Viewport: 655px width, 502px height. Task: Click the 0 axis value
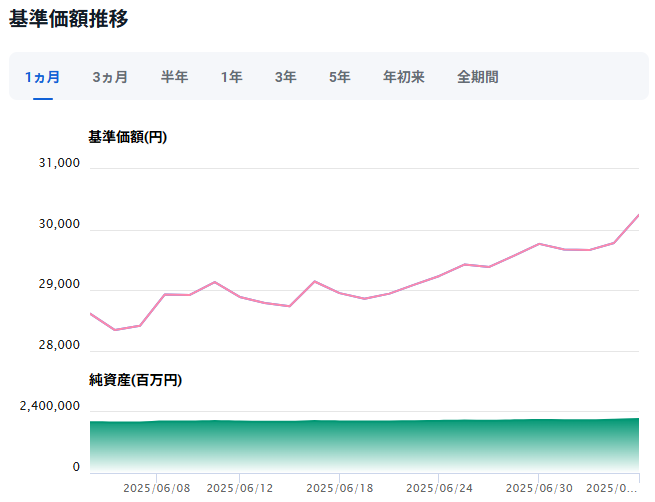pyautogui.click(x=76, y=467)
